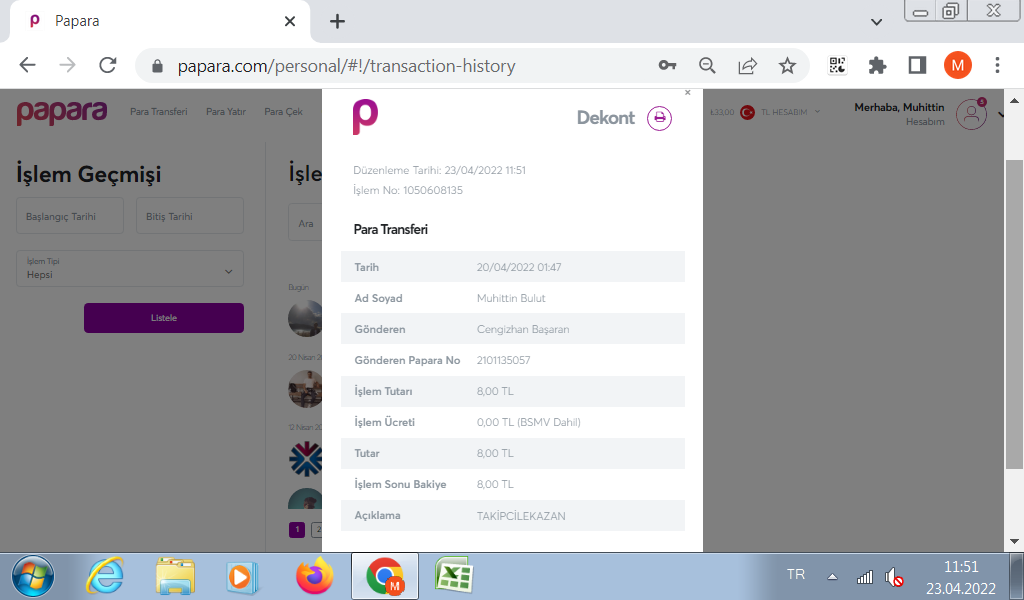Click the Listele button
The width and height of the screenshot is (1024, 600).
tap(164, 318)
